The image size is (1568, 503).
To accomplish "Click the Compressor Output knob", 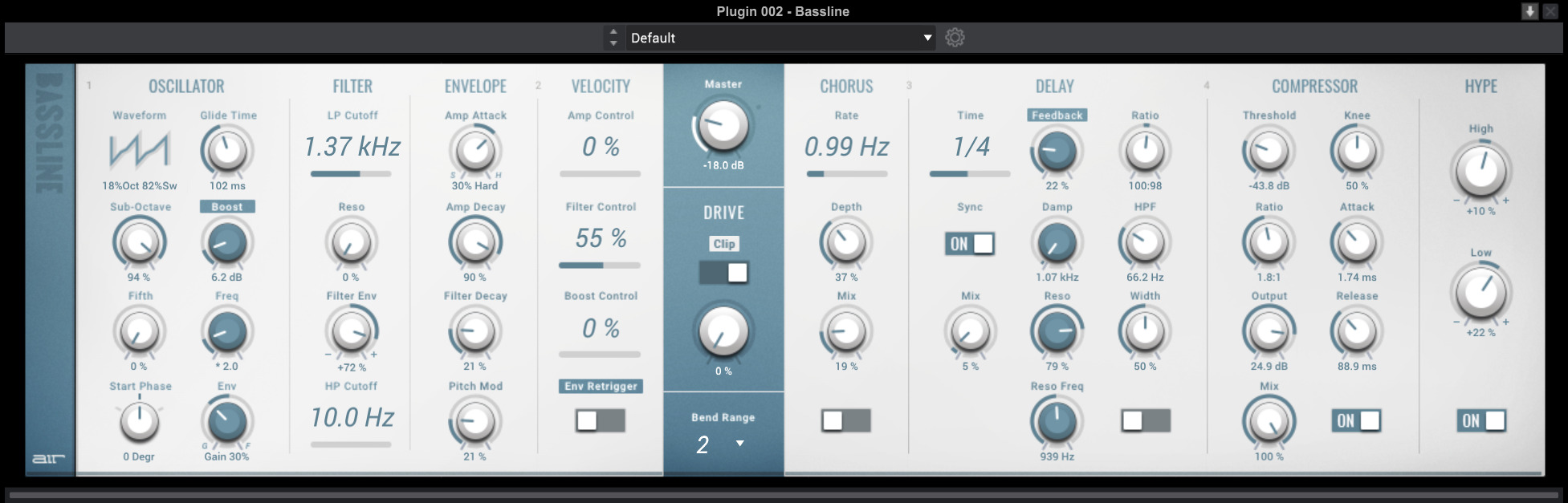I will [1269, 331].
